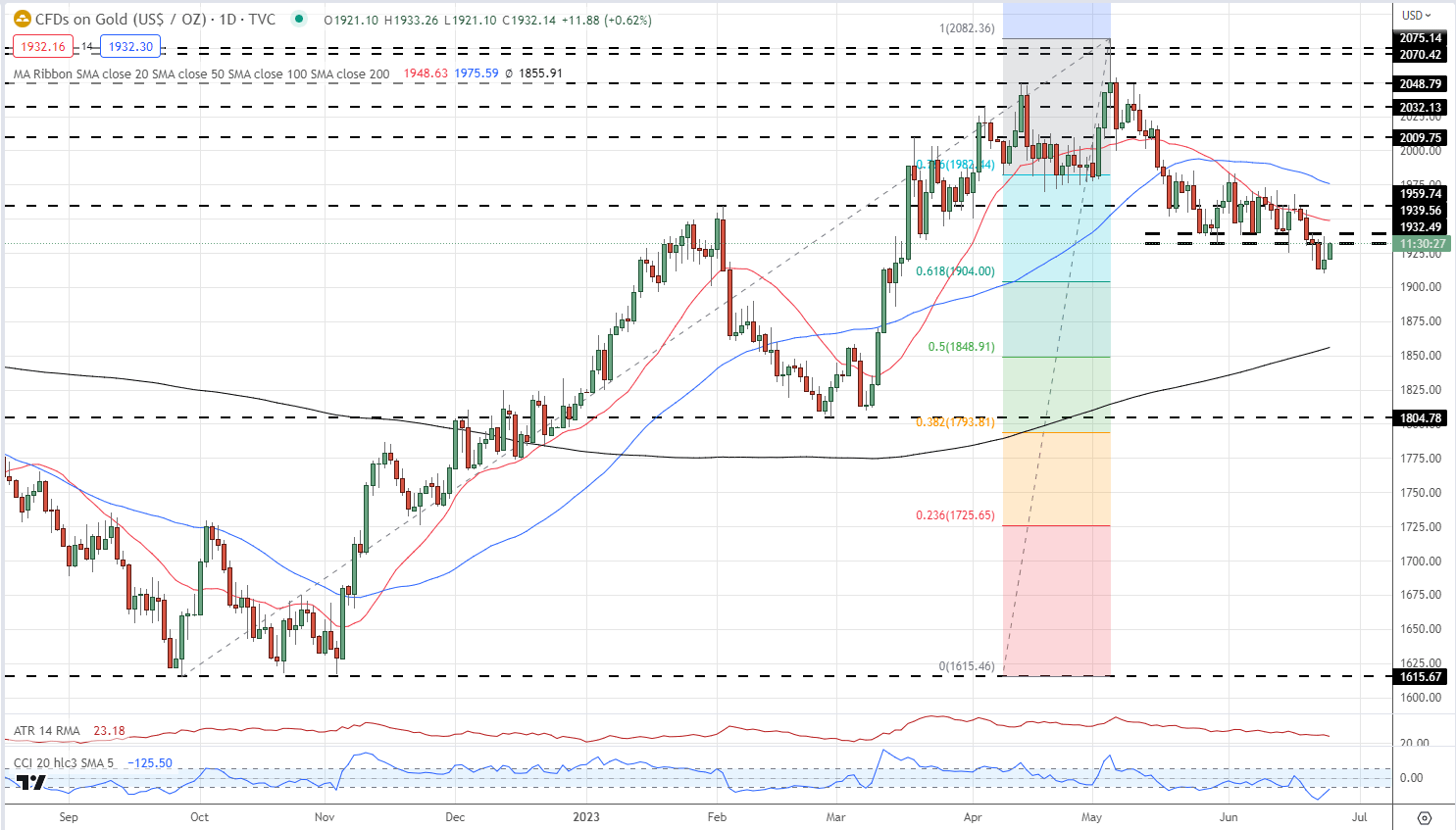Screen dimensions: 1456x830
Task: Click the 2009.75 price axis label
Action: (x=1420, y=138)
